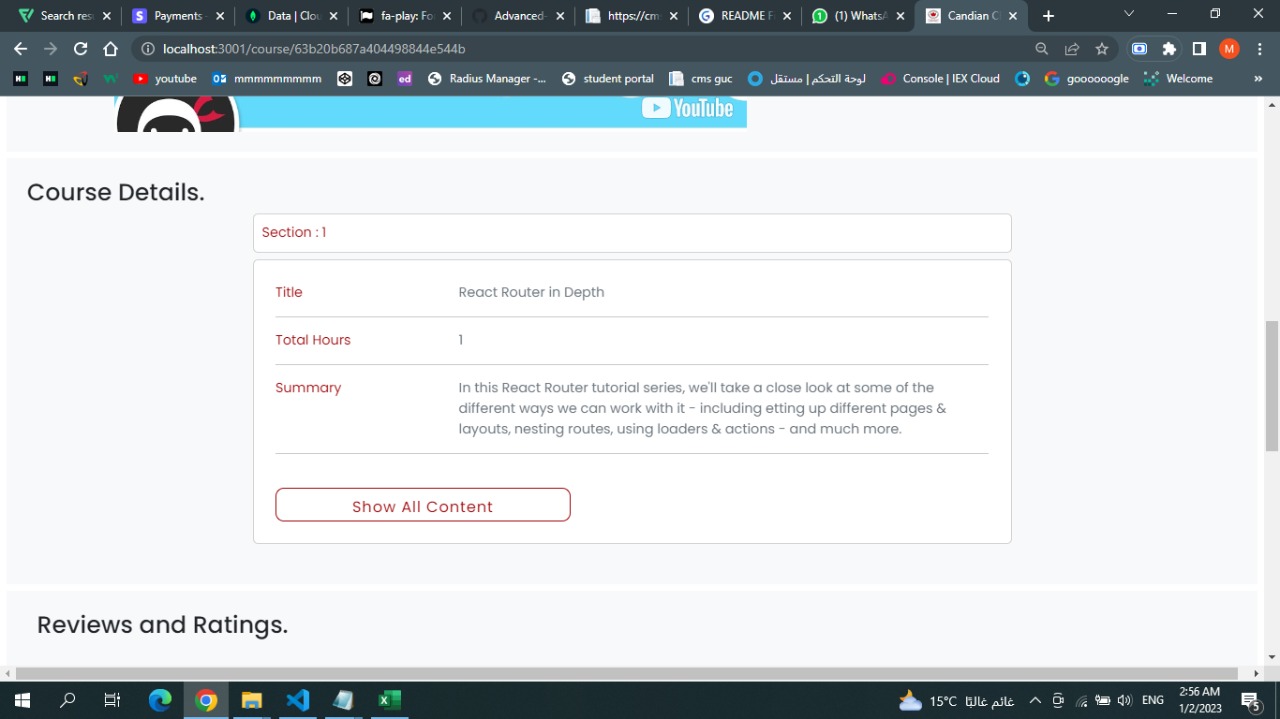Click the Summary label
This screenshot has height=719, width=1280.
click(308, 388)
